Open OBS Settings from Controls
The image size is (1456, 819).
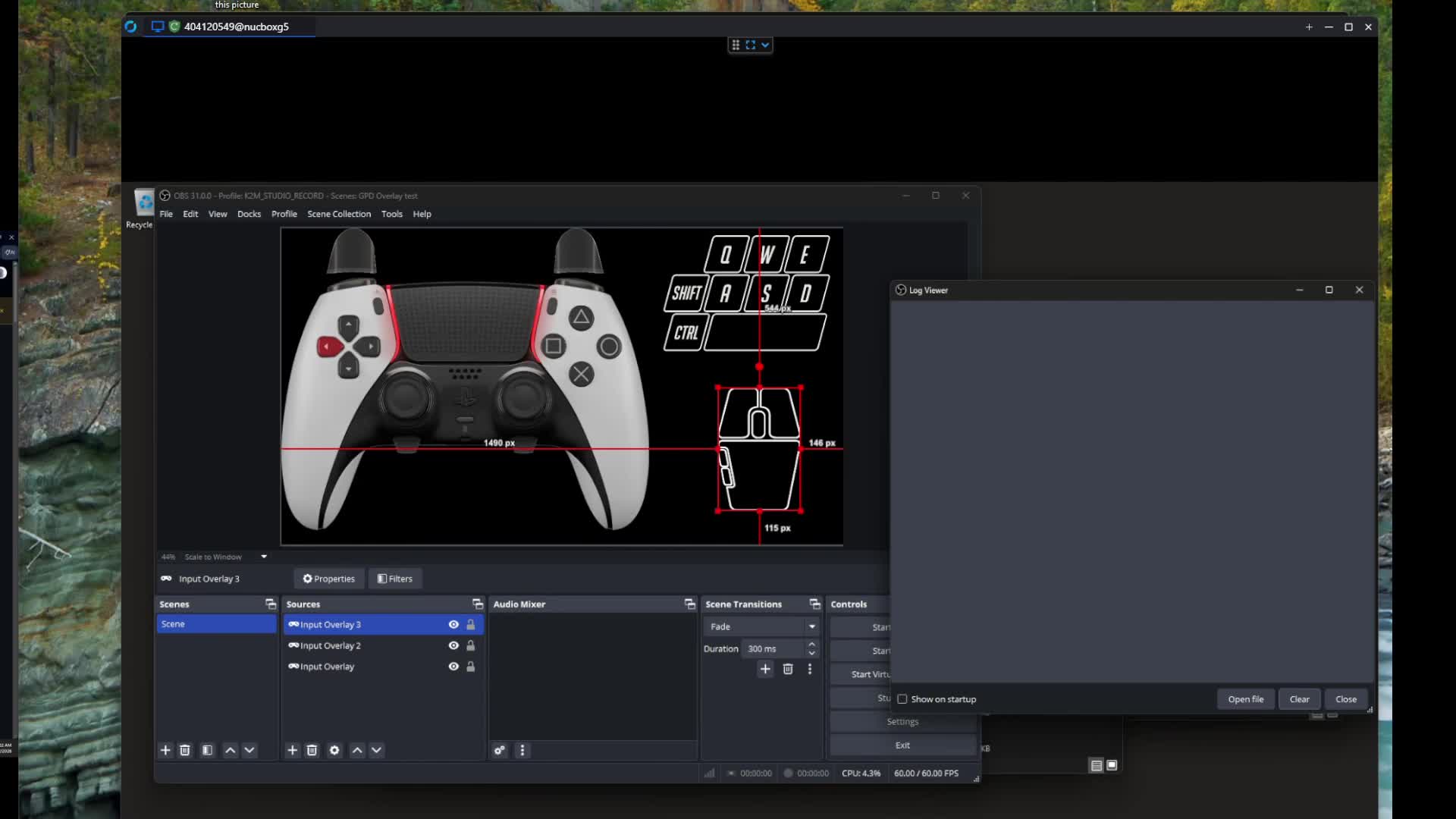tap(902, 722)
